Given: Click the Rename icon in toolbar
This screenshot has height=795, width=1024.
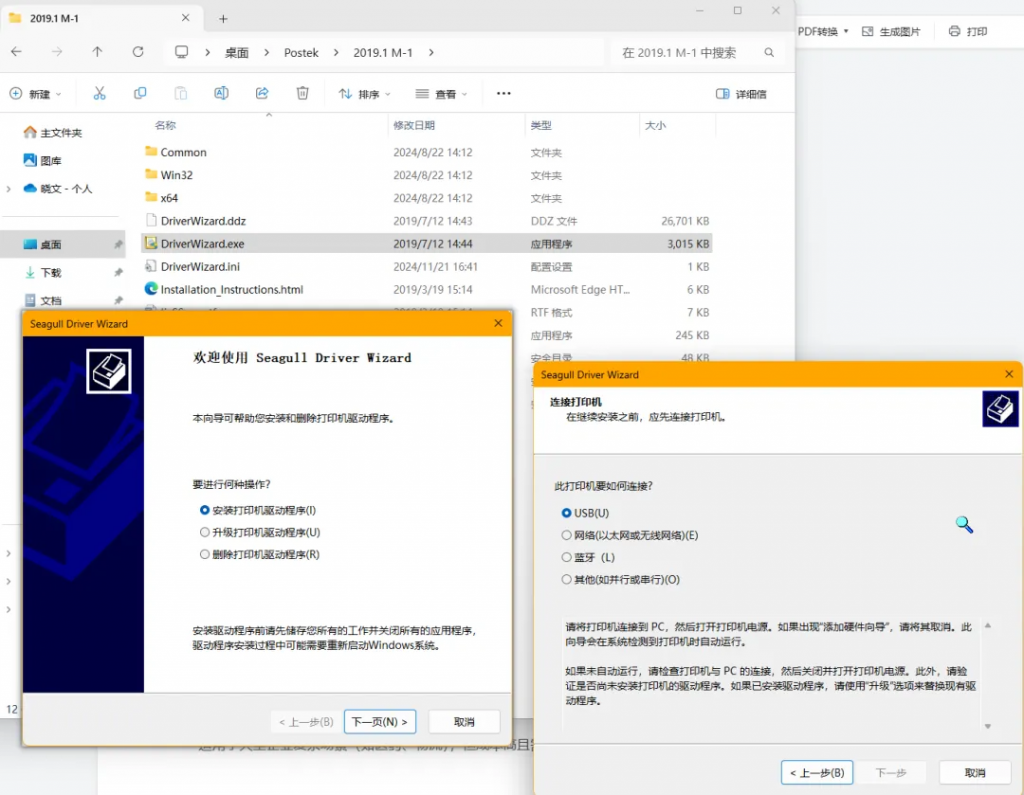Looking at the screenshot, I should pos(221,93).
